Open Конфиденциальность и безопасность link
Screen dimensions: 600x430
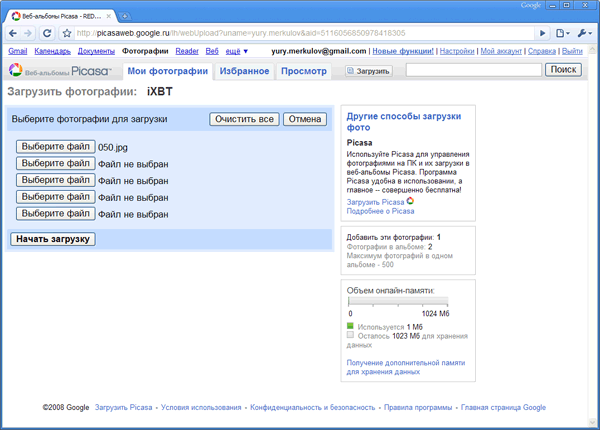point(313,407)
